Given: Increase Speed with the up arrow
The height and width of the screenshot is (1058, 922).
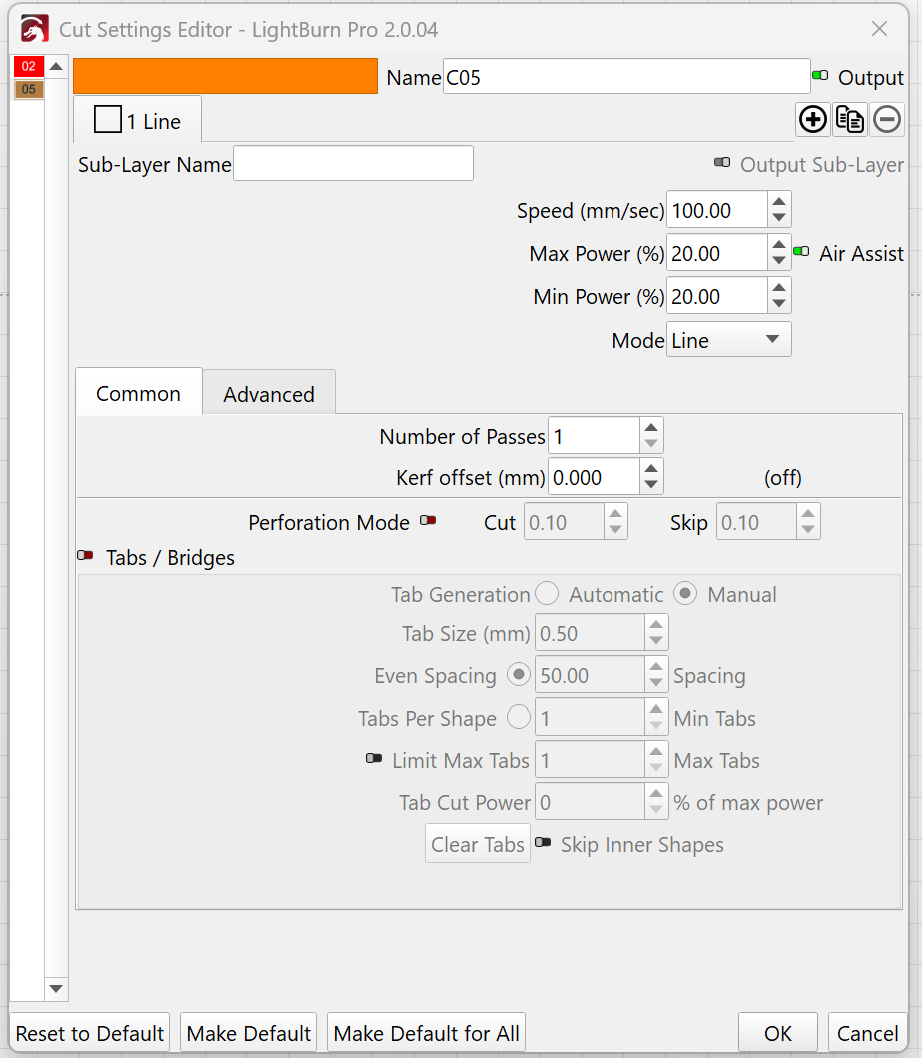Looking at the screenshot, I should [779, 202].
